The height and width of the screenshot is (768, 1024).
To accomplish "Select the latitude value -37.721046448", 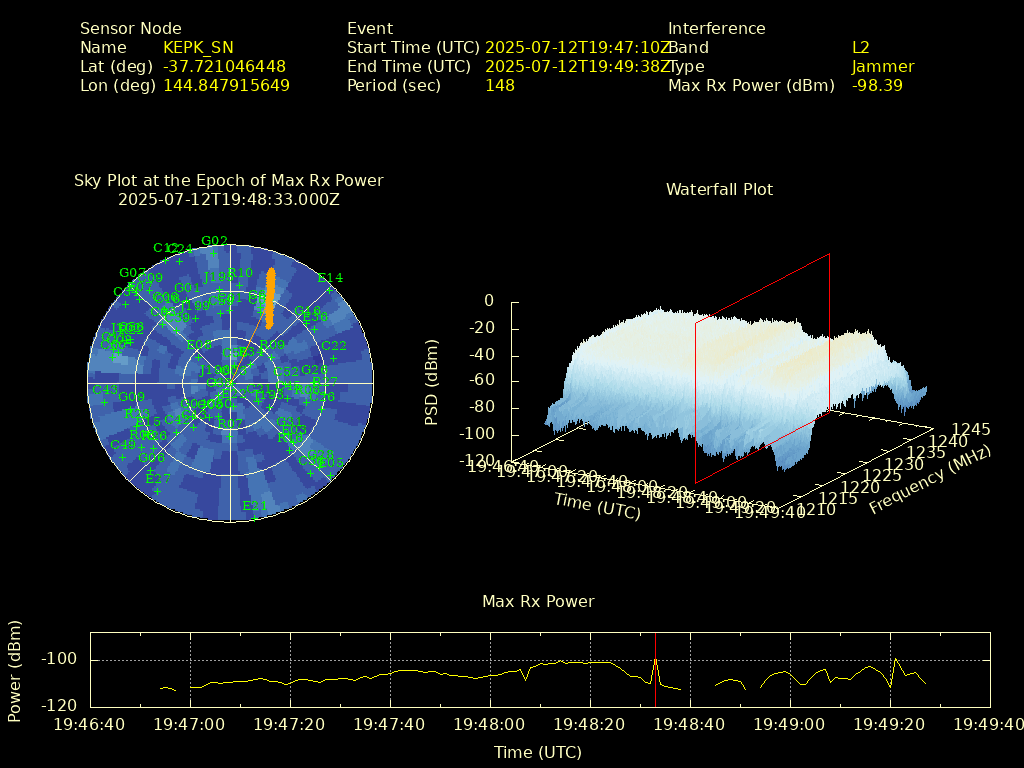I will point(224,67).
